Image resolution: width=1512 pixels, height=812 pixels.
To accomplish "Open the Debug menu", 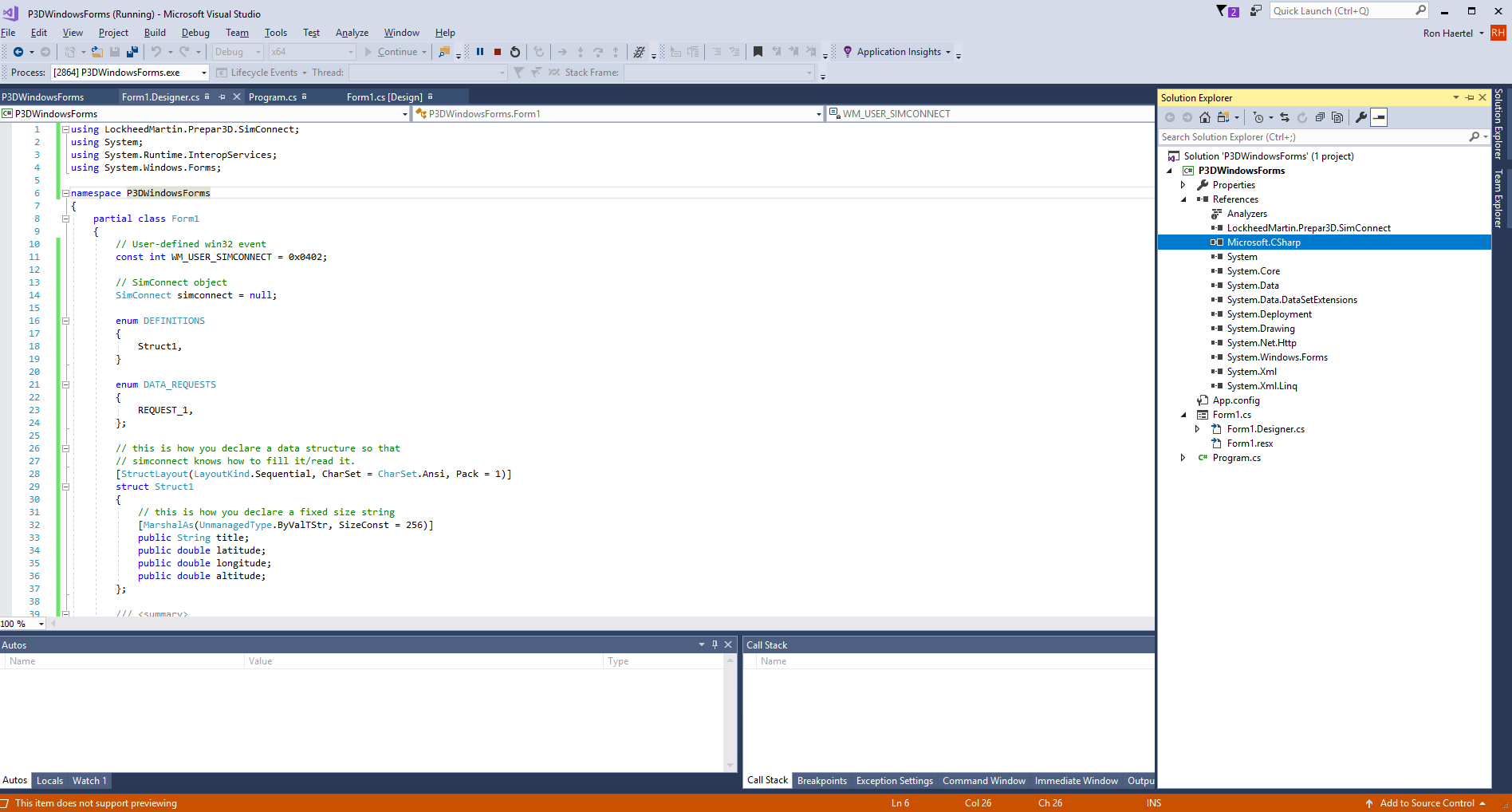I will pyautogui.click(x=195, y=33).
